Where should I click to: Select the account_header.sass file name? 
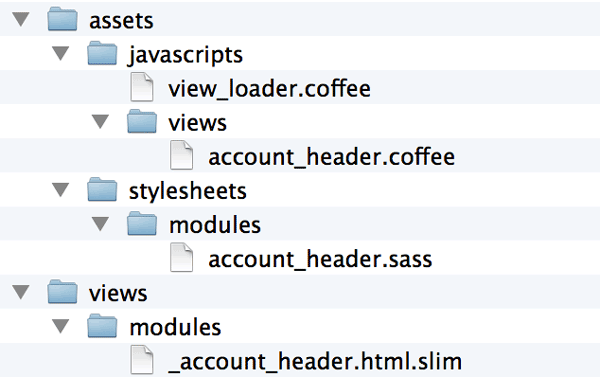320,259
